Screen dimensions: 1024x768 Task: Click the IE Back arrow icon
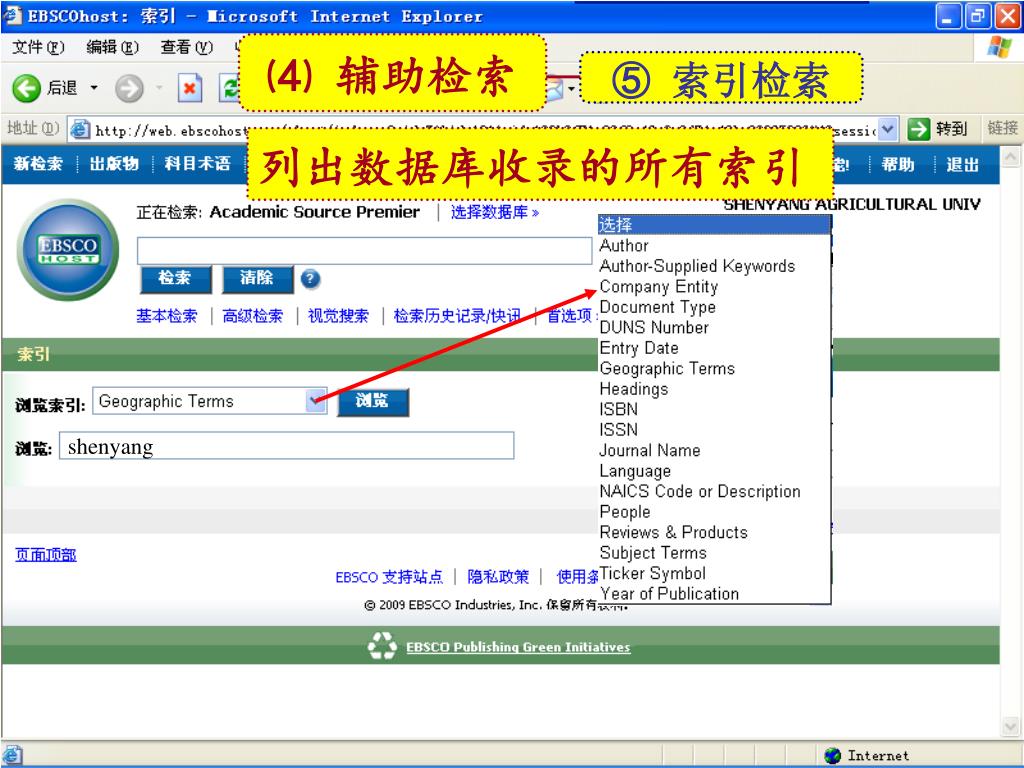(26, 88)
